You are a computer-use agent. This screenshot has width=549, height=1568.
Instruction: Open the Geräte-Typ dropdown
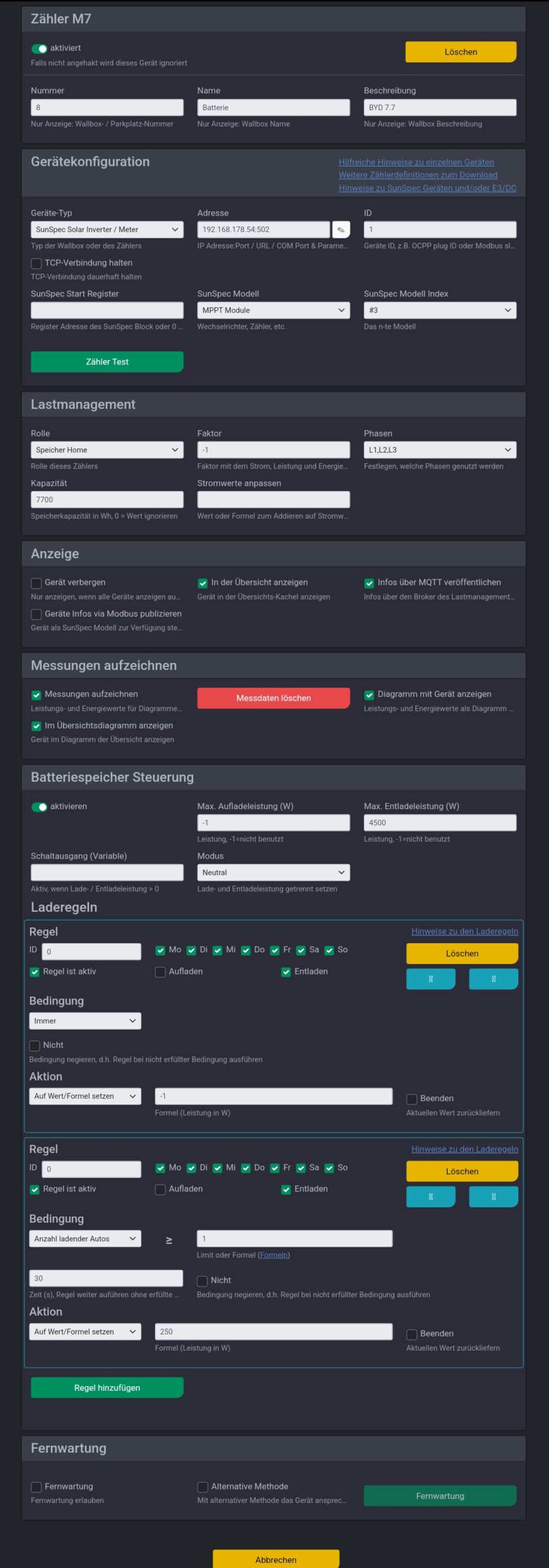coord(107,230)
